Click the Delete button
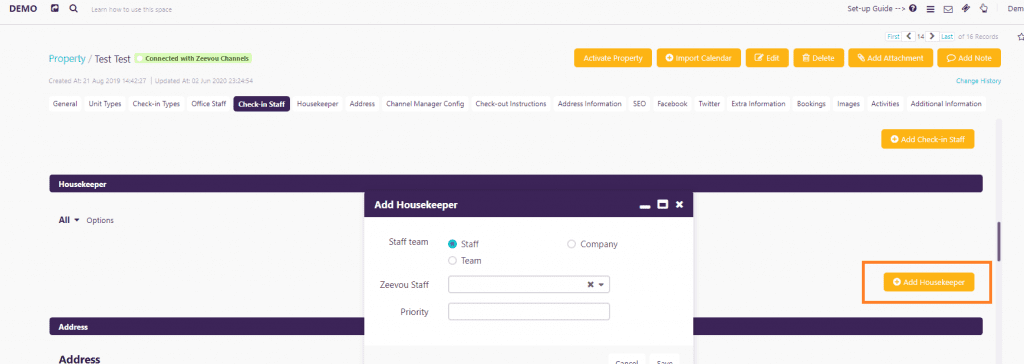This screenshot has width=1024, height=364. [818, 58]
